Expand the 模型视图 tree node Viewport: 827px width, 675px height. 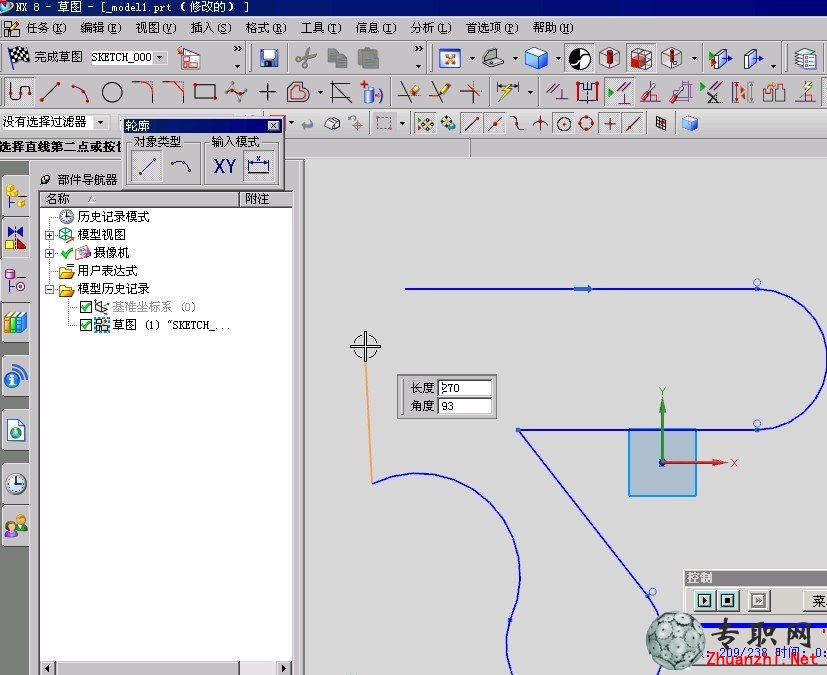tap(50, 235)
